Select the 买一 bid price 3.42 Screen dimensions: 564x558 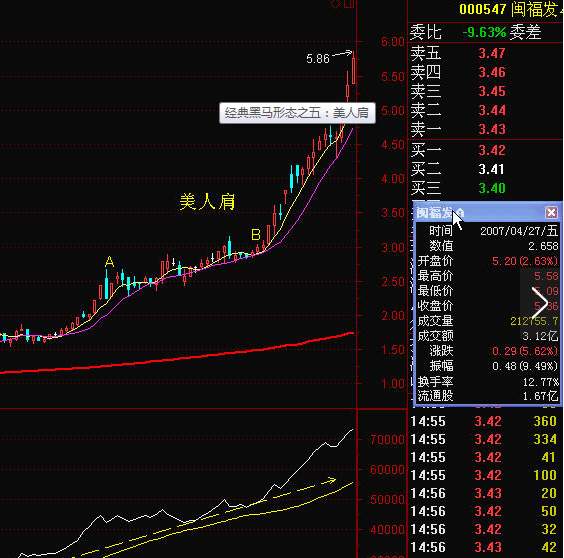point(492,150)
